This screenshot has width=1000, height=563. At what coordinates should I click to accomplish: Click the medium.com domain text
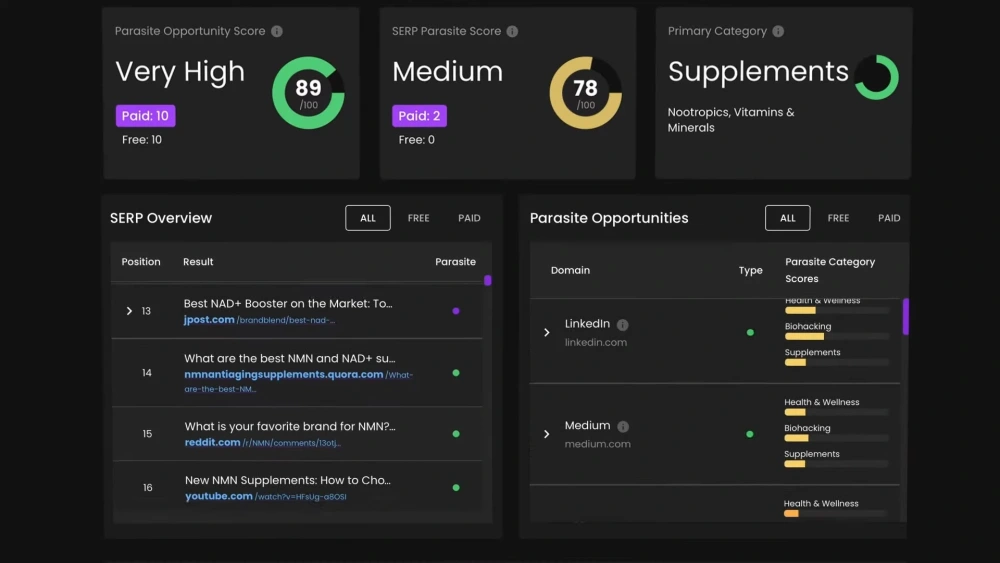[598, 444]
